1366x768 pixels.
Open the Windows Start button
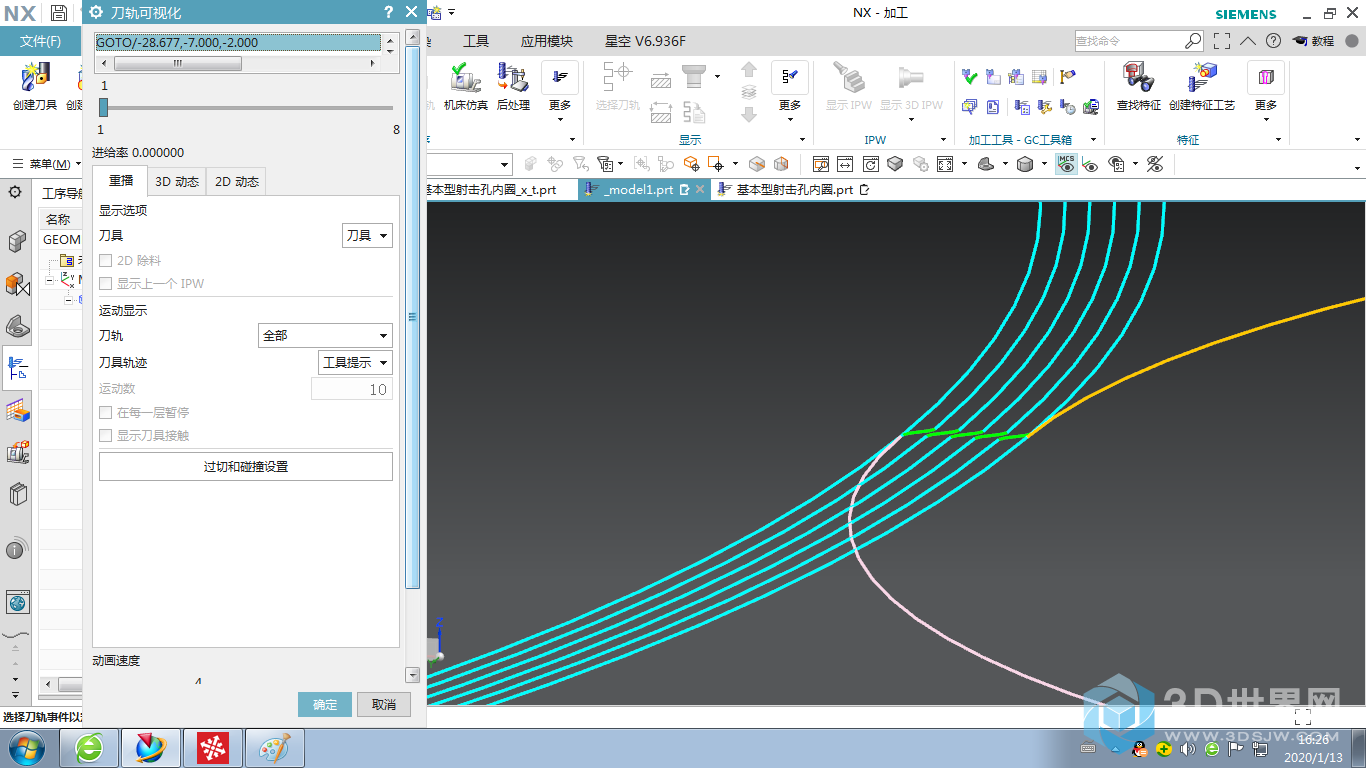coord(24,748)
